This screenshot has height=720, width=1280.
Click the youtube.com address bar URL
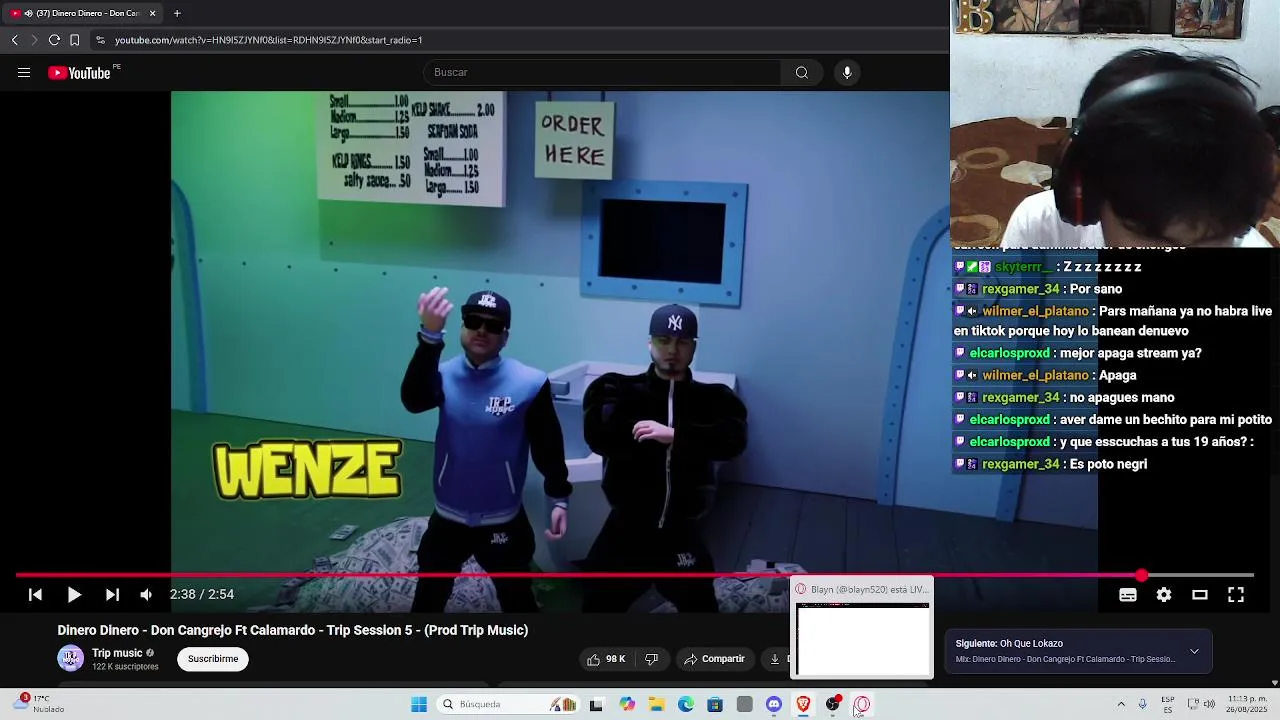(x=268, y=40)
